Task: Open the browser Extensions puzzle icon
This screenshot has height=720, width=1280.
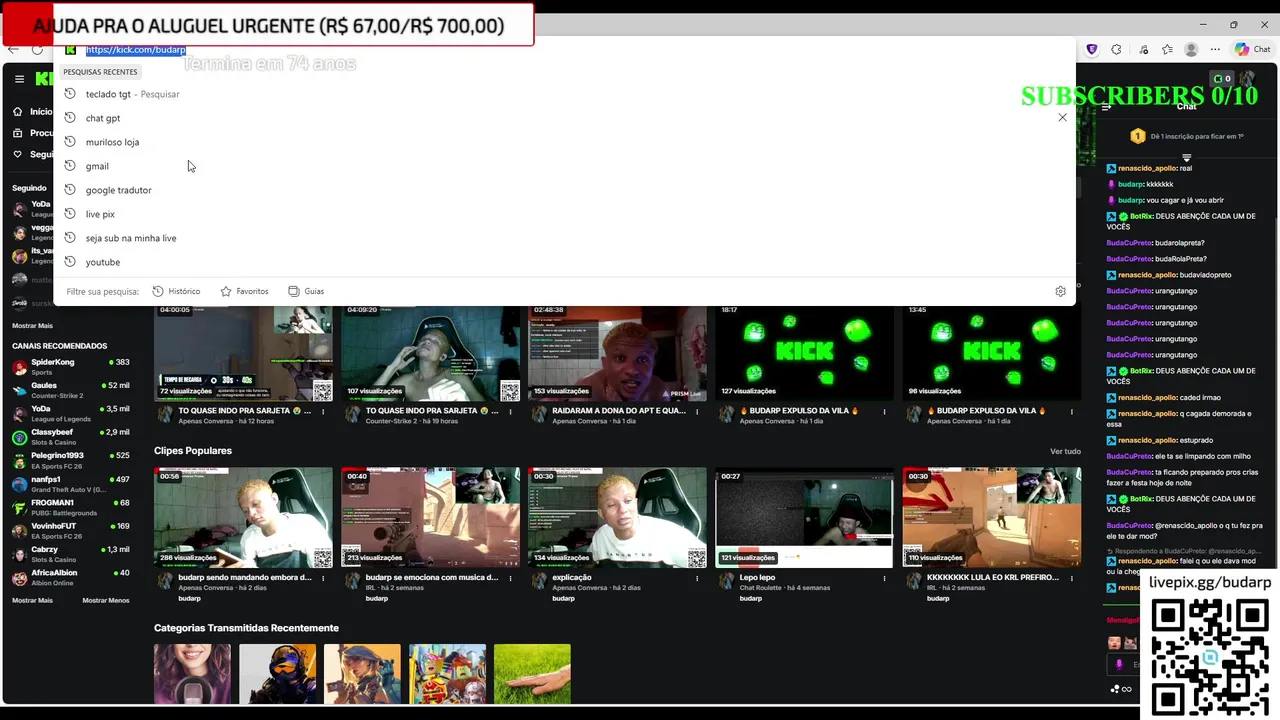Action: pos(1116,50)
